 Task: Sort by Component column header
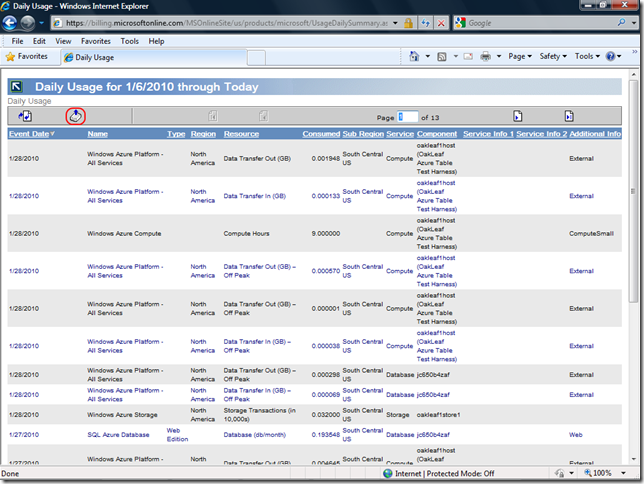click(x=437, y=134)
